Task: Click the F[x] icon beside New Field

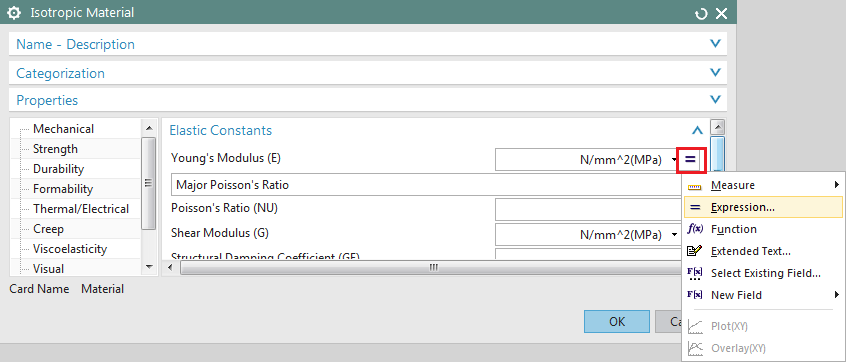Action: [695, 295]
